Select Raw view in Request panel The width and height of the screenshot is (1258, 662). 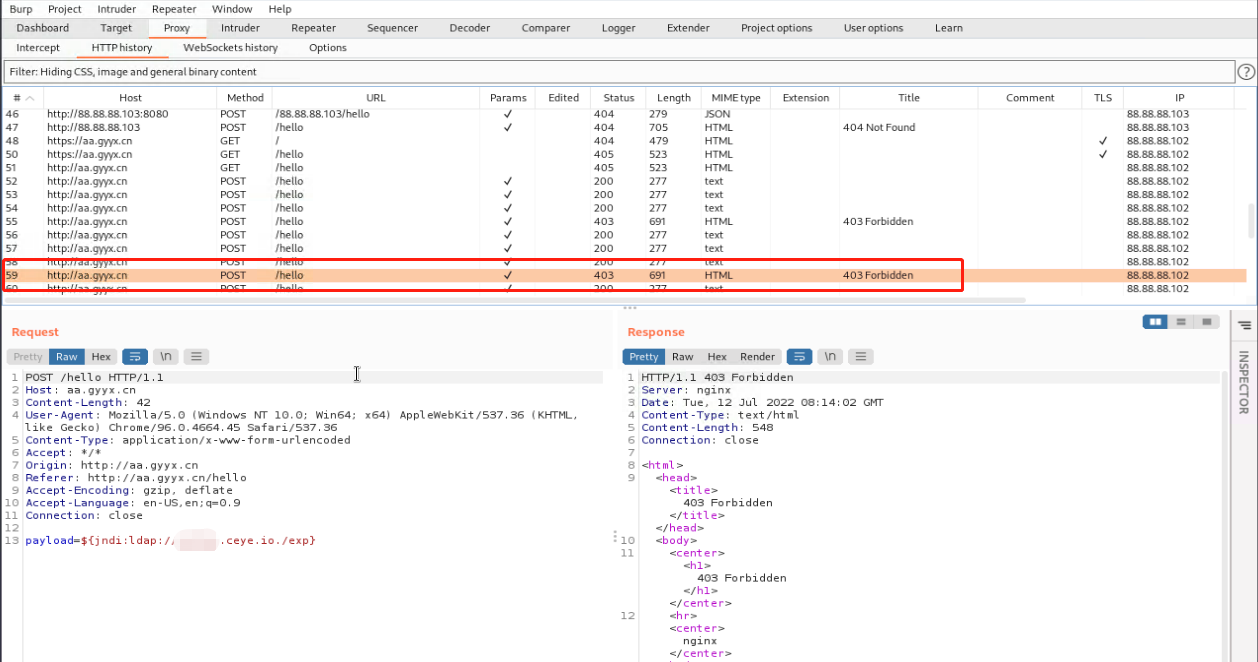point(67,356)
